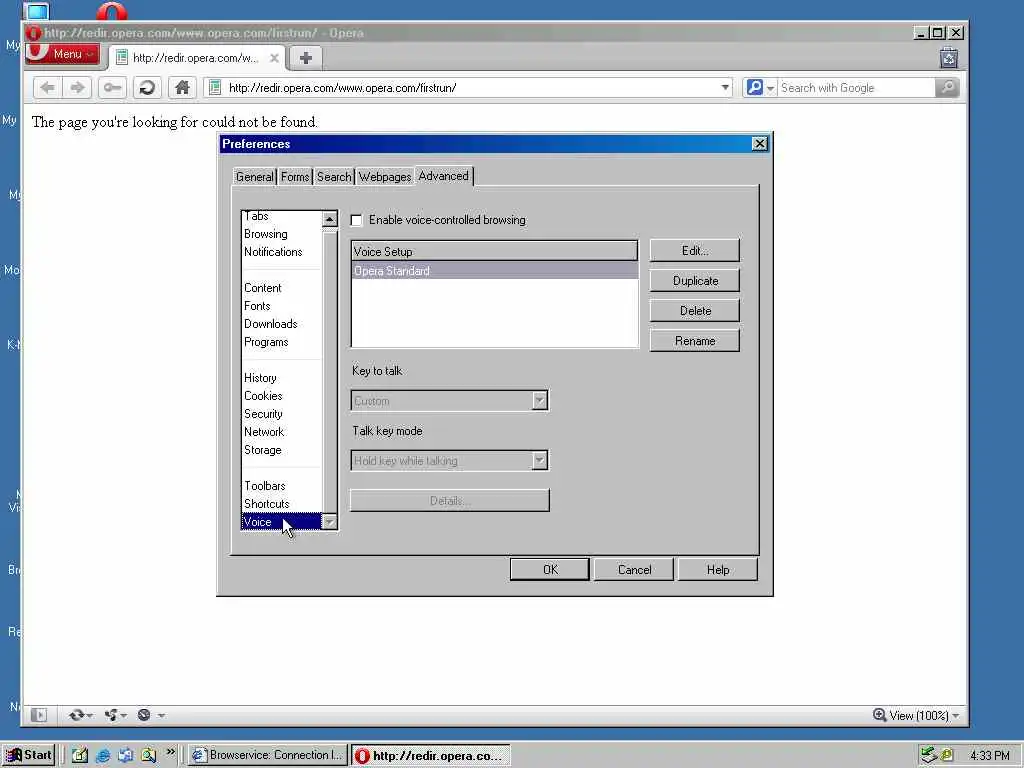1024x768 pixels.
Task: Click the page icon in address bar
Action: click(x=215, y=87)
